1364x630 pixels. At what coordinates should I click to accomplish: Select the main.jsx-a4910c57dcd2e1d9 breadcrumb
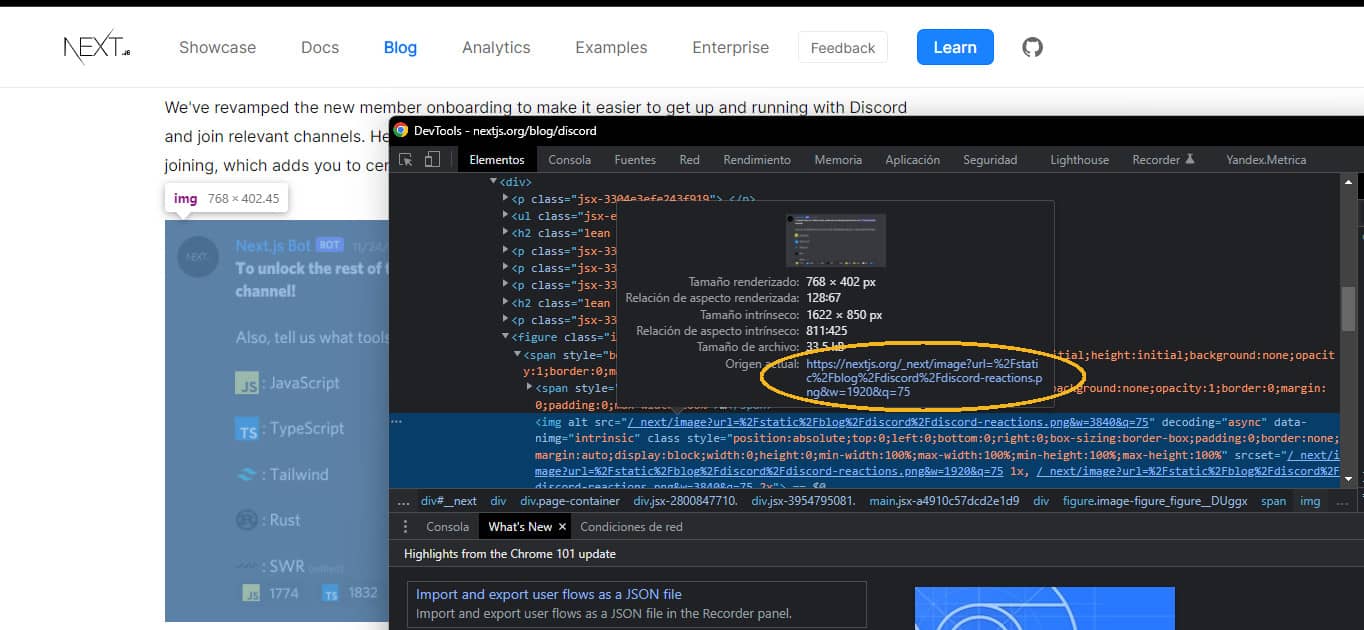click(945, 501)
